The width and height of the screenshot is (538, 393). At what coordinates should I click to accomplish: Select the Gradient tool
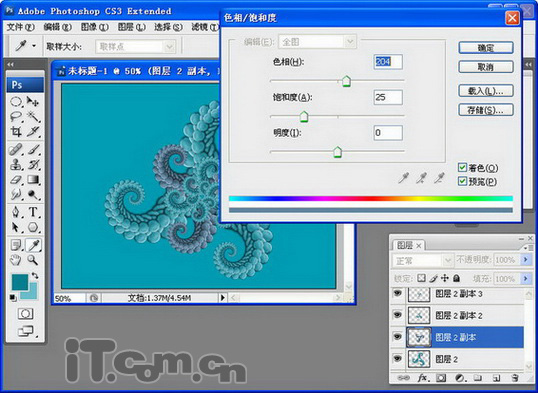33,180
